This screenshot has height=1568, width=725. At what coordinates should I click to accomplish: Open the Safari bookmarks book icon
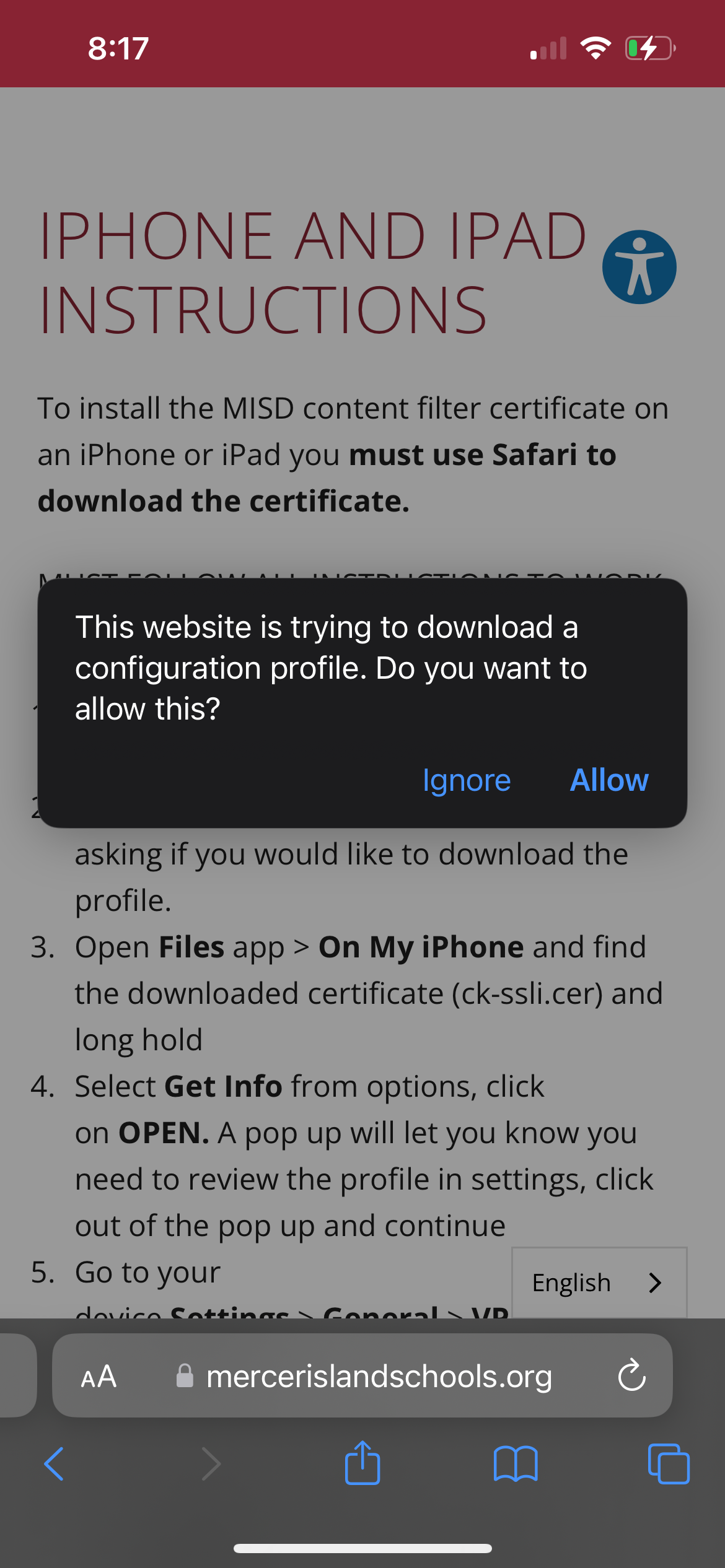point(516,1464)
